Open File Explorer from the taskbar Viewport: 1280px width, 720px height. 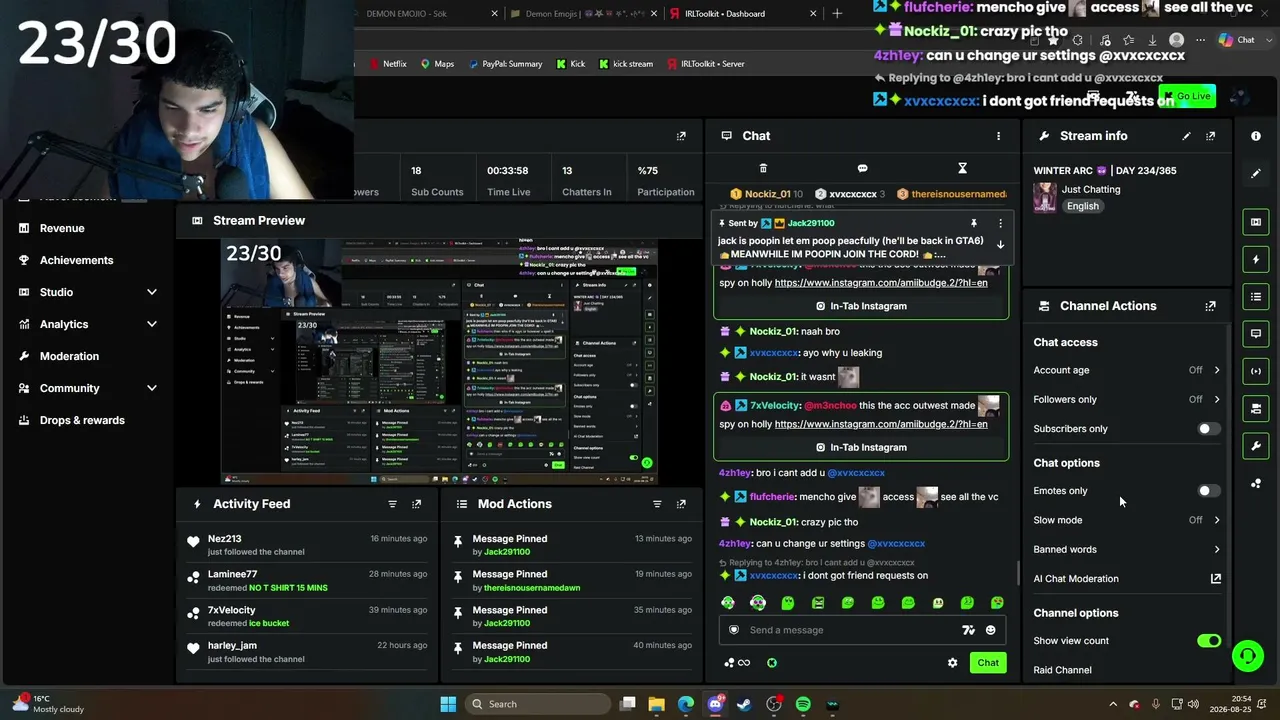tap(656, 704)
